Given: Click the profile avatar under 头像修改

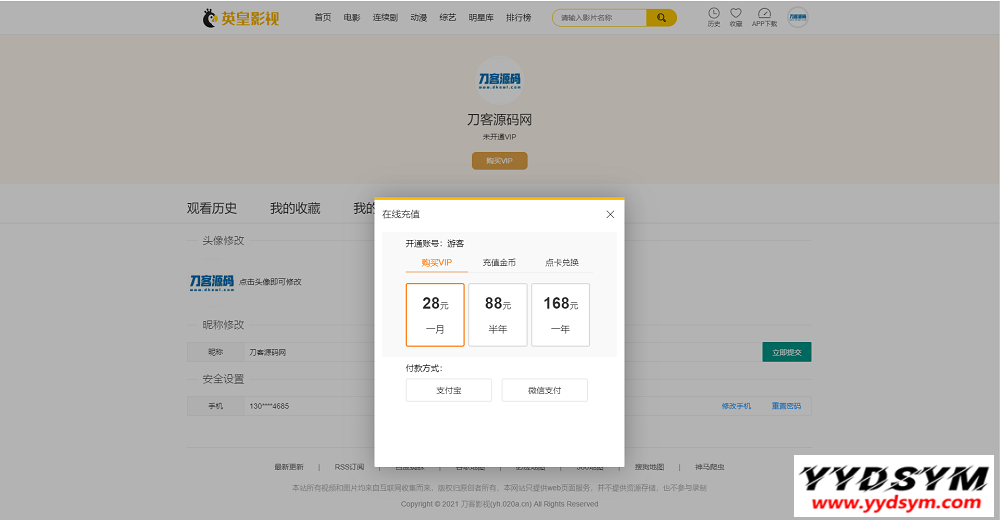Looking at the screenshot, I should click(x=212, y=282).
